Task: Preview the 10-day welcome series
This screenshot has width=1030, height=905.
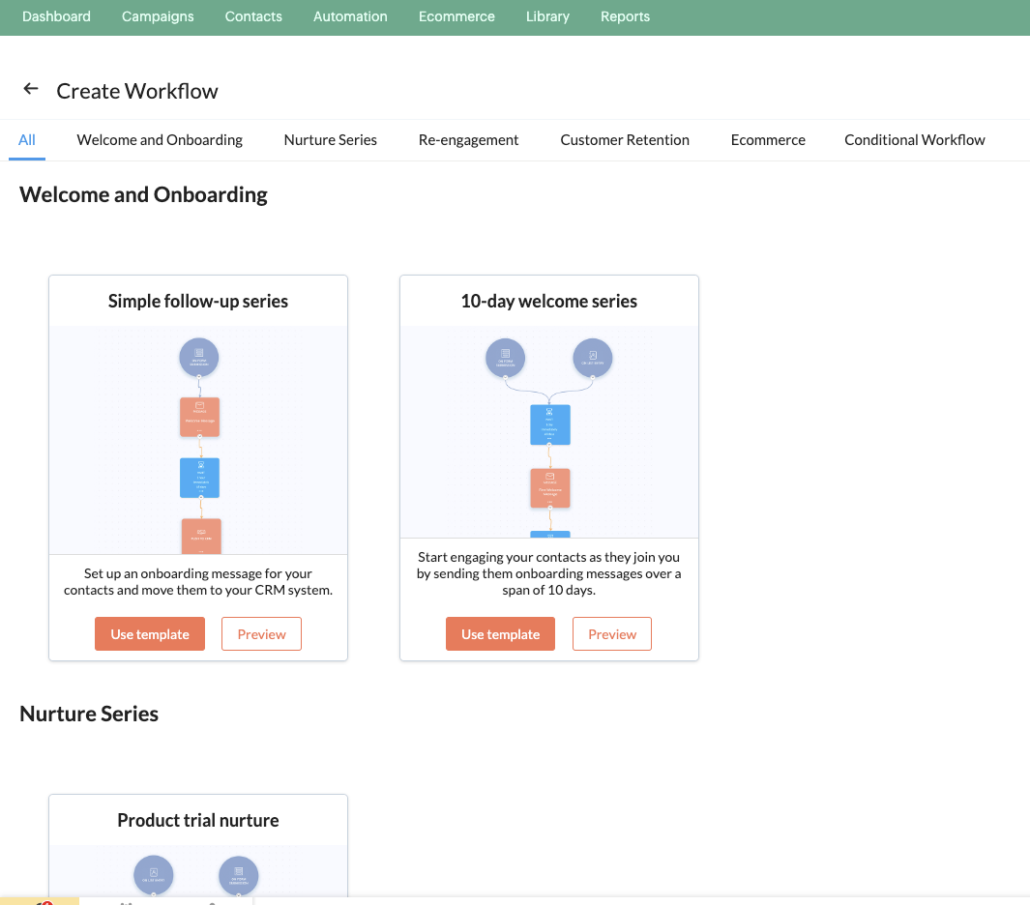Action: [x=612, y=634]
